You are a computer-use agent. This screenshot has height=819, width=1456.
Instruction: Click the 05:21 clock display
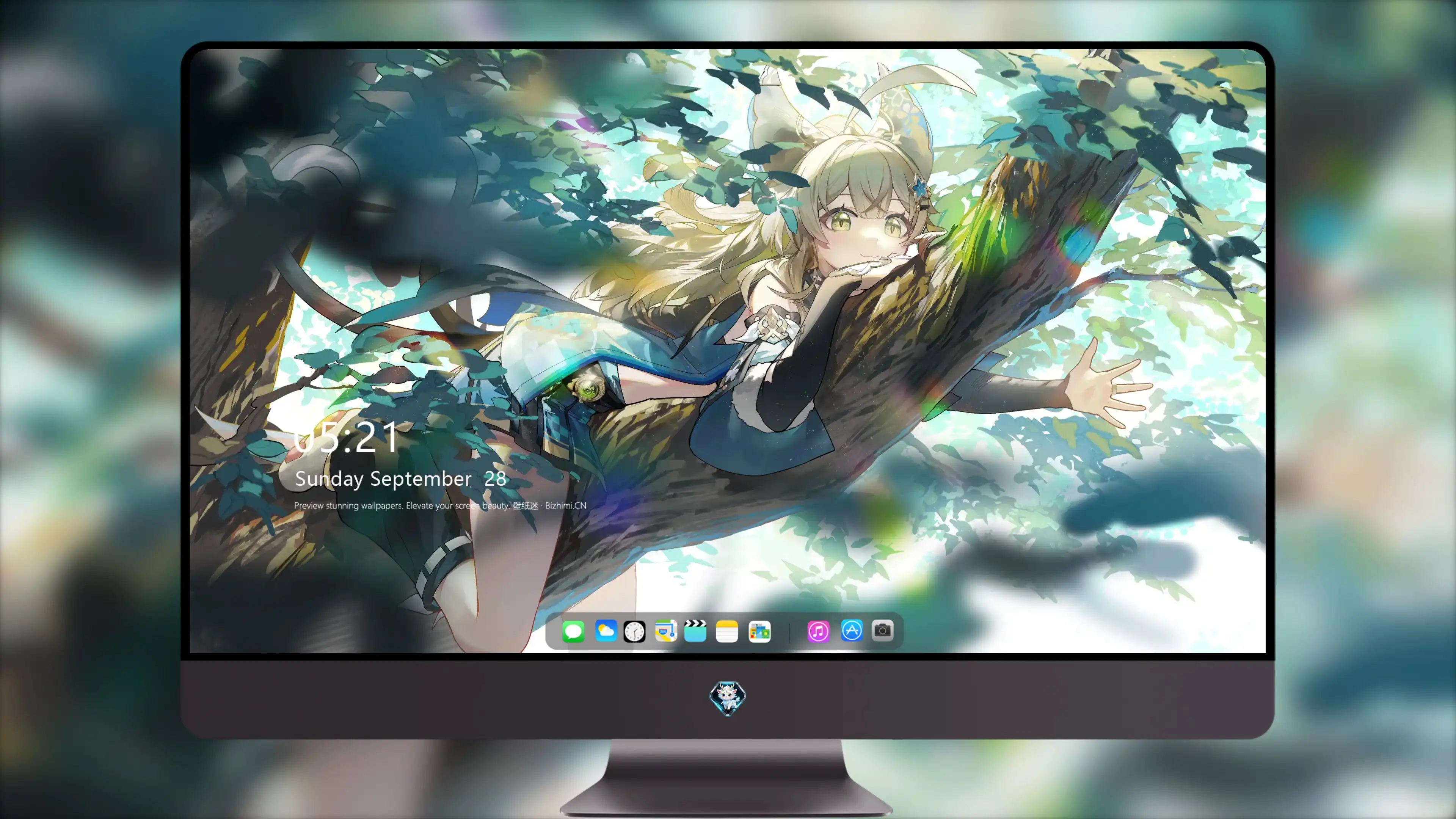point(346,438)
